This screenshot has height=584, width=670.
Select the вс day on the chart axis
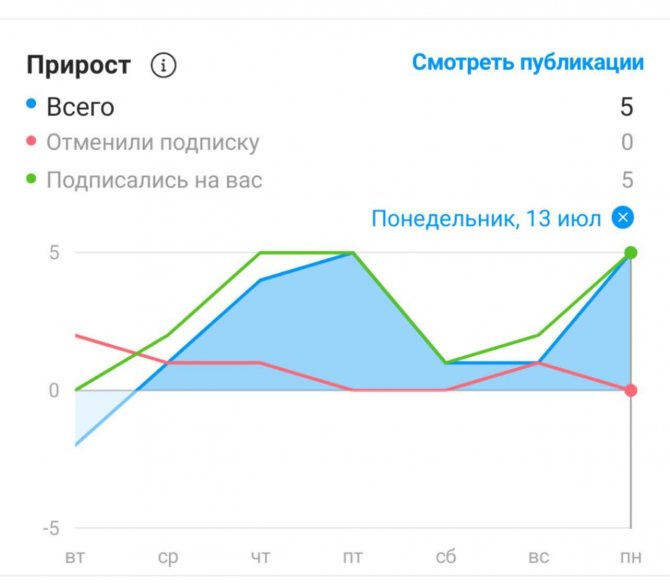pyautogui.click(x=538, y=557)
